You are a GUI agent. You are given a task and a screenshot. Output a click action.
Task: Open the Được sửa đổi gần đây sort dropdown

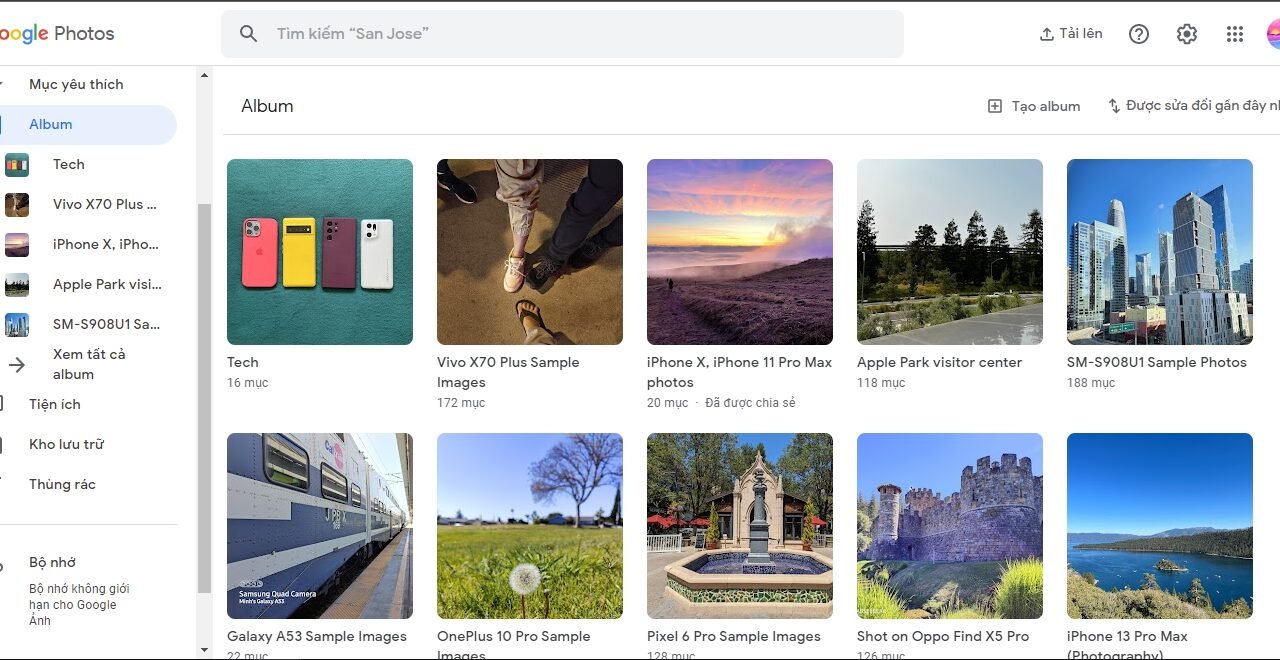1193,106
